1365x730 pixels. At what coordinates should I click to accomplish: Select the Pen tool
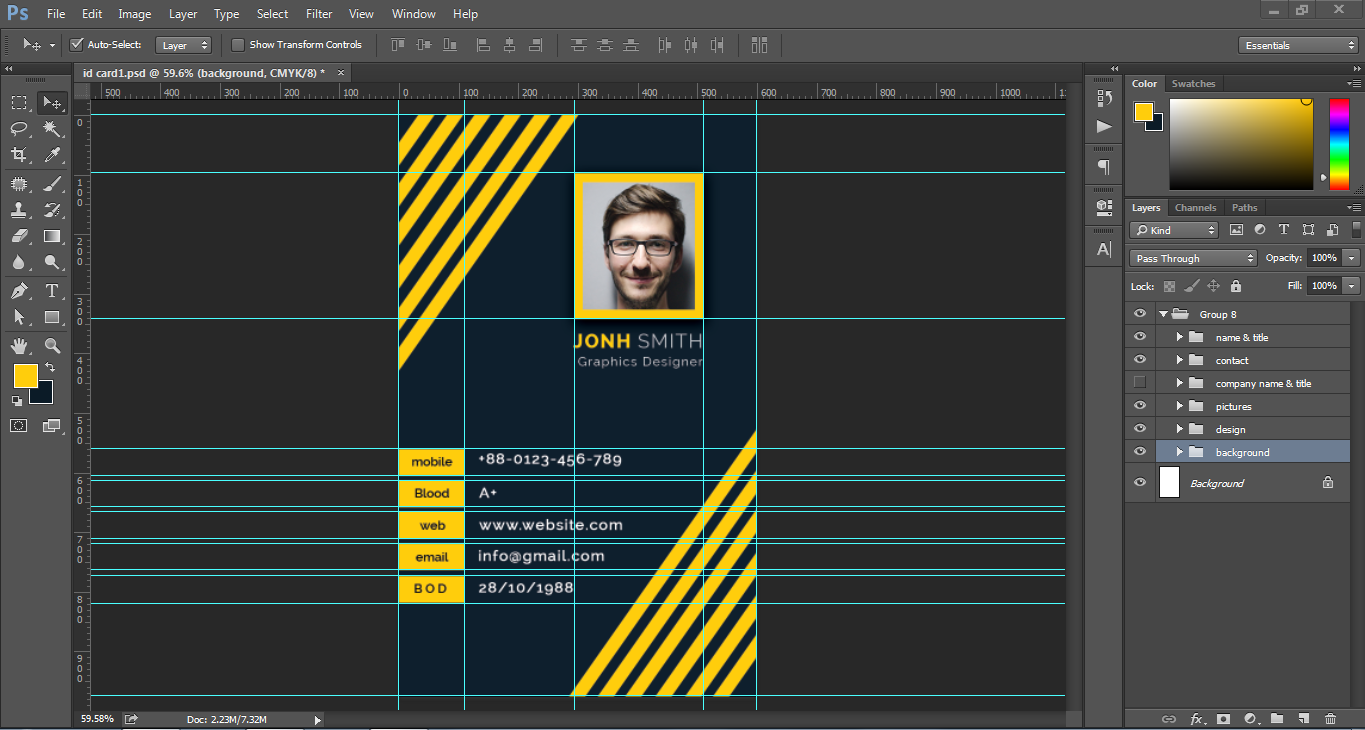click(x=19, y=291)
